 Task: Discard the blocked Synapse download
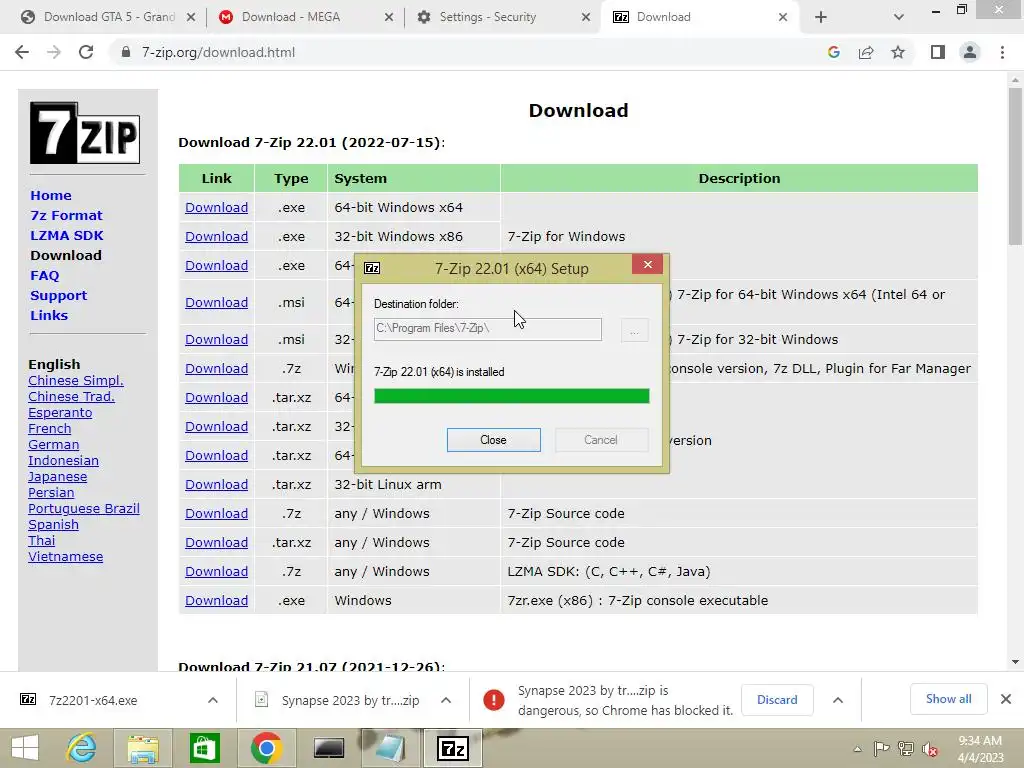(x=777, y=700)
